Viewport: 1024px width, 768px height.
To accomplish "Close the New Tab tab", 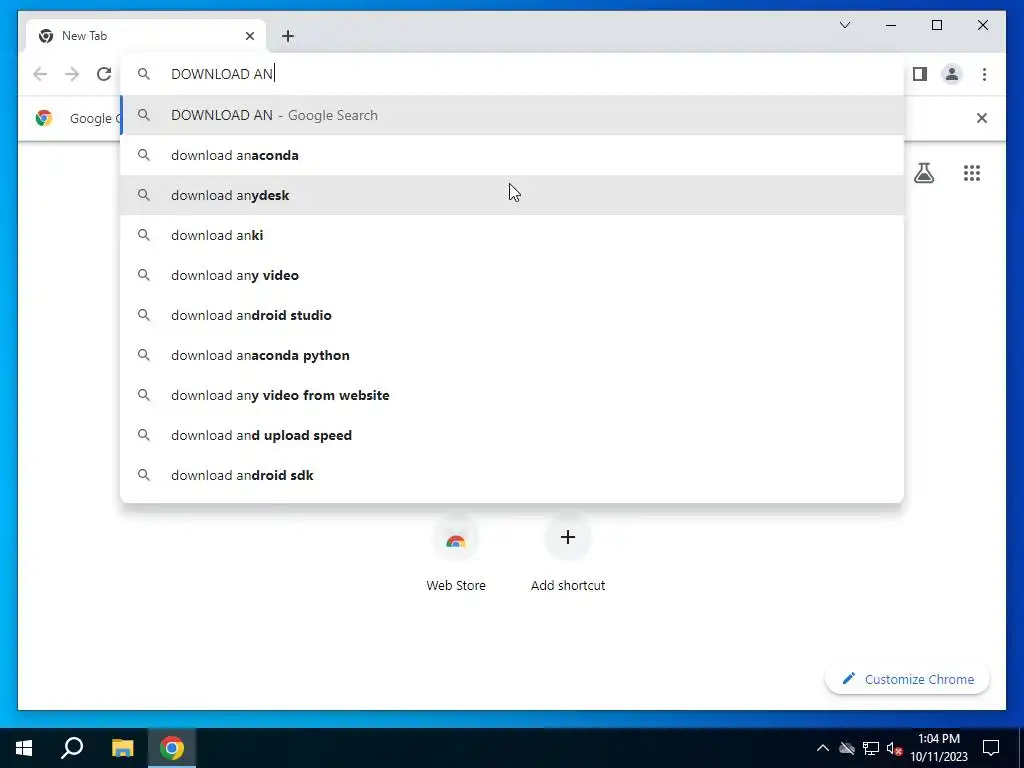I will 249,36.
